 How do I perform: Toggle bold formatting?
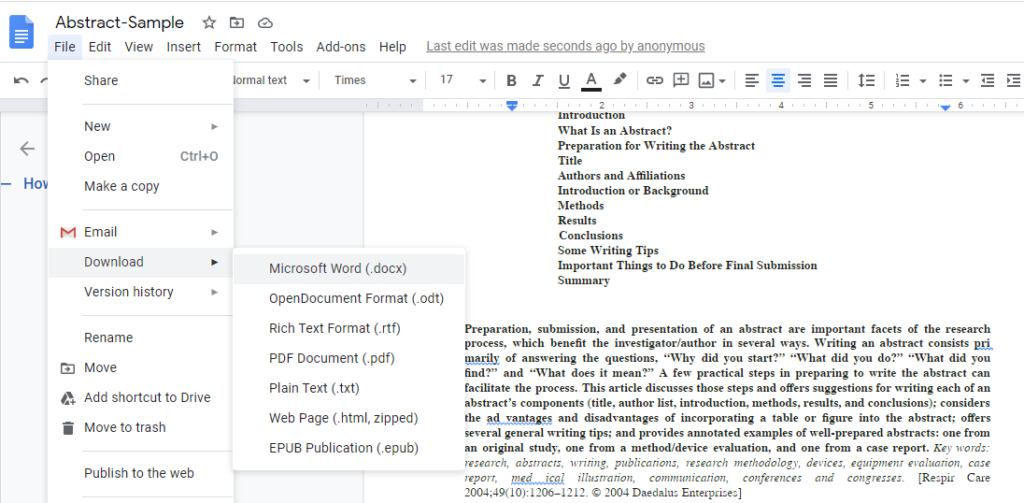coord(511,80)
